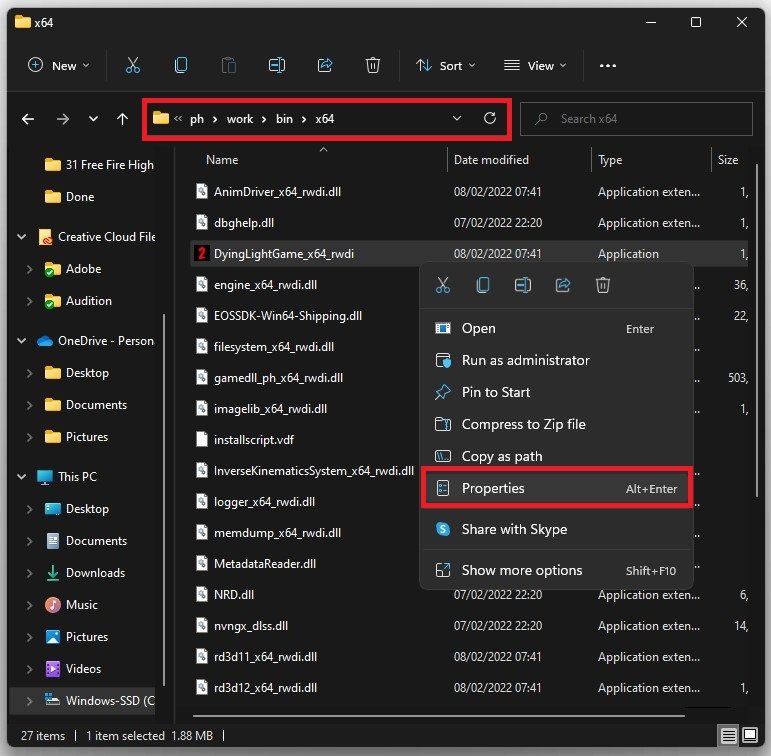Open the address bar history dropdown
Viewport: 771px width, 756px height.
coord(457,118)
